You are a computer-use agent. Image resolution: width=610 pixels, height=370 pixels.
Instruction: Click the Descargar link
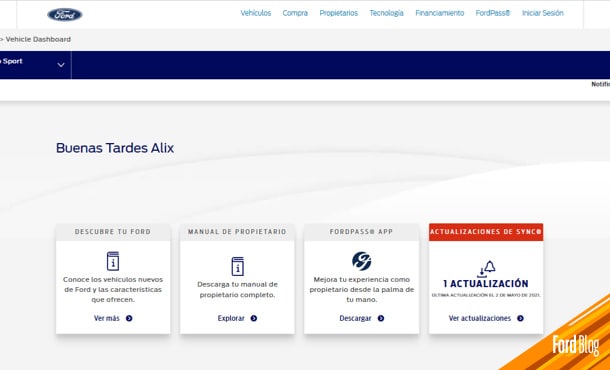355,318
